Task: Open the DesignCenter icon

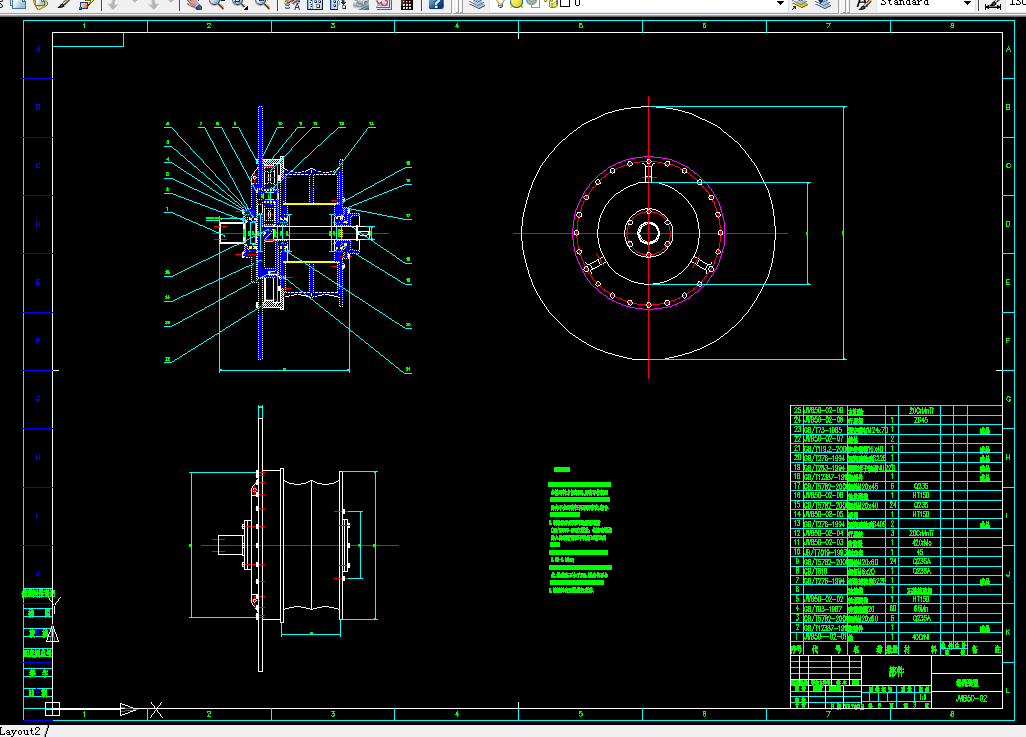Action: 315,4
